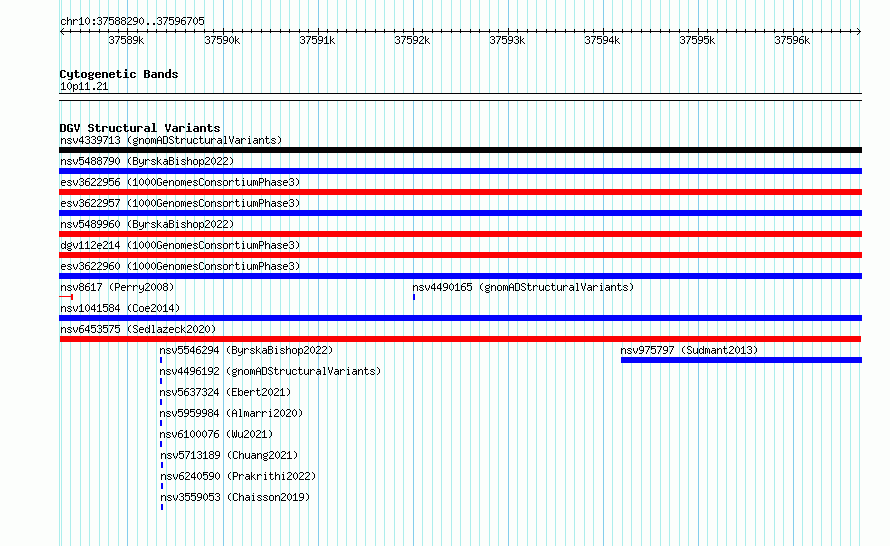
Task: Click the 37592k ruler position
Action: click(x=412, y=40)
